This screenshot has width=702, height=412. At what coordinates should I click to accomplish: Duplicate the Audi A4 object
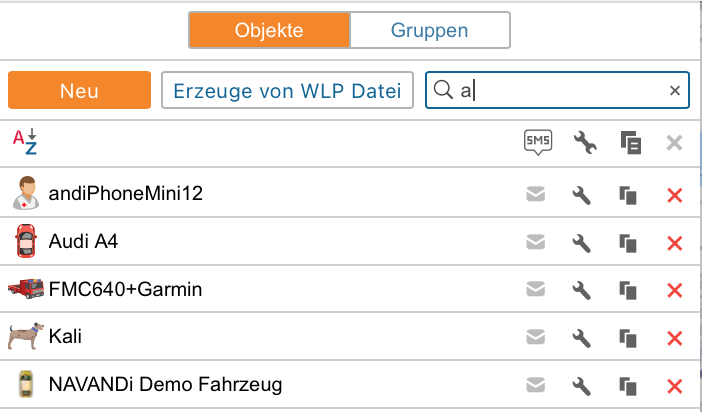[x=629, y=243]
